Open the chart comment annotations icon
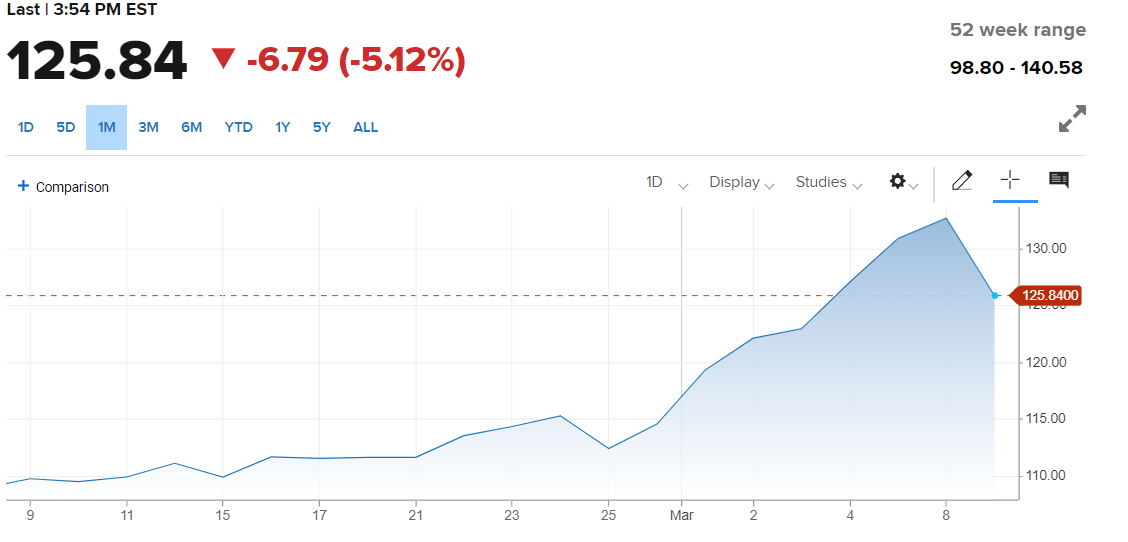Viewport: 1128px width, 542px height. tap(1058, 180)
